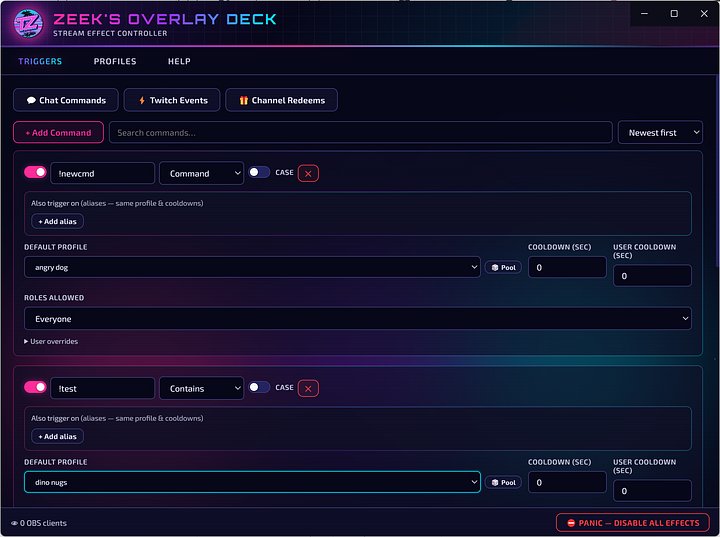The height and width of the screenshot is (537, 720).
Task: Click the Add Command button
Action: (58, 132)
